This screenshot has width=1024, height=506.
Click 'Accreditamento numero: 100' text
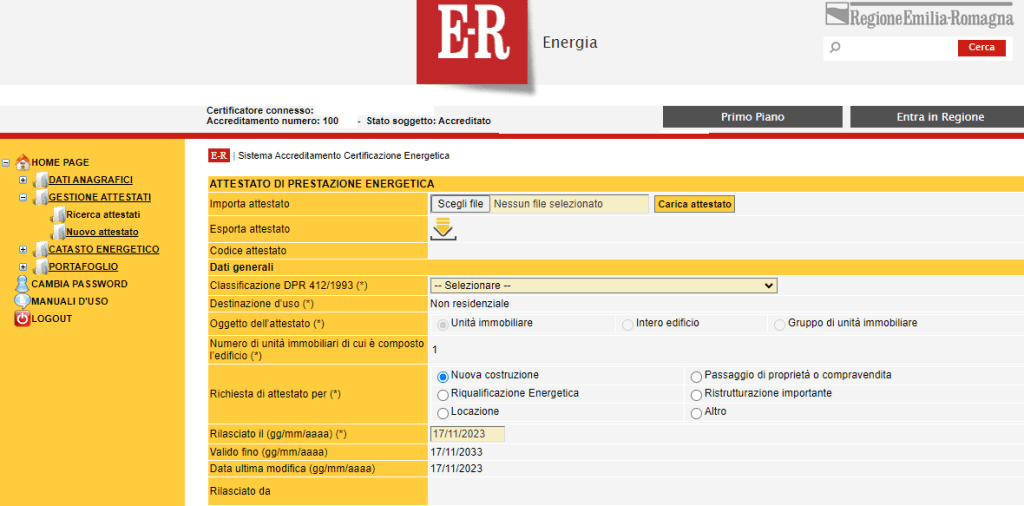272,121
